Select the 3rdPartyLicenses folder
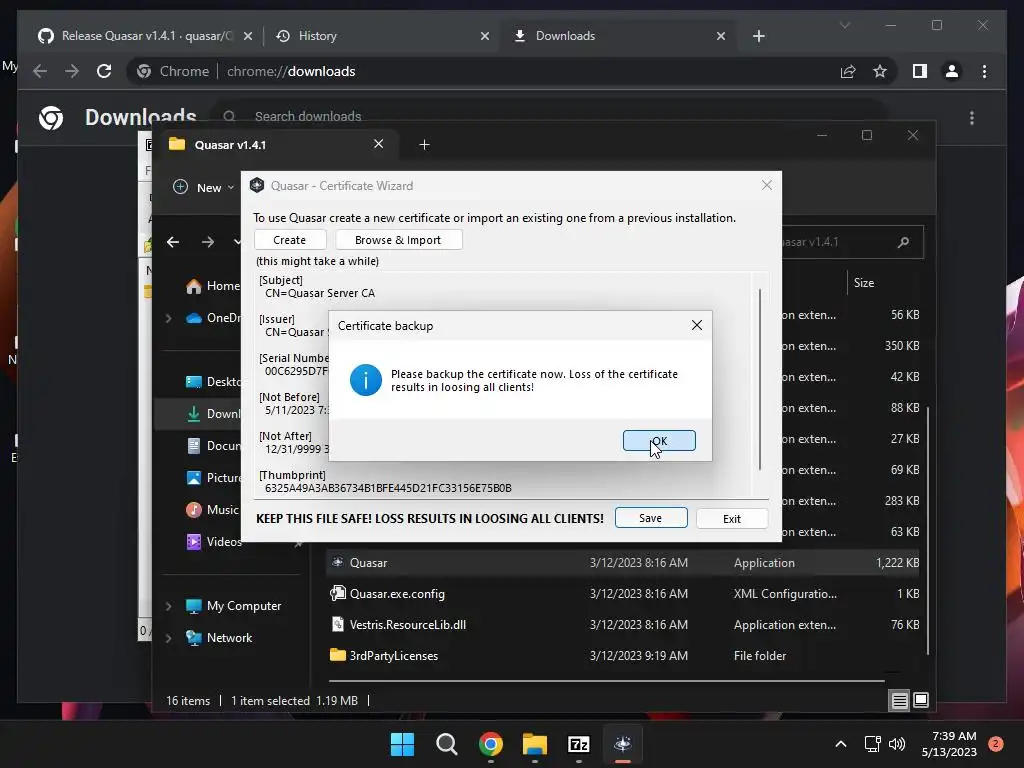This screenshot has height=768, width=1024. tap(622, 656)
